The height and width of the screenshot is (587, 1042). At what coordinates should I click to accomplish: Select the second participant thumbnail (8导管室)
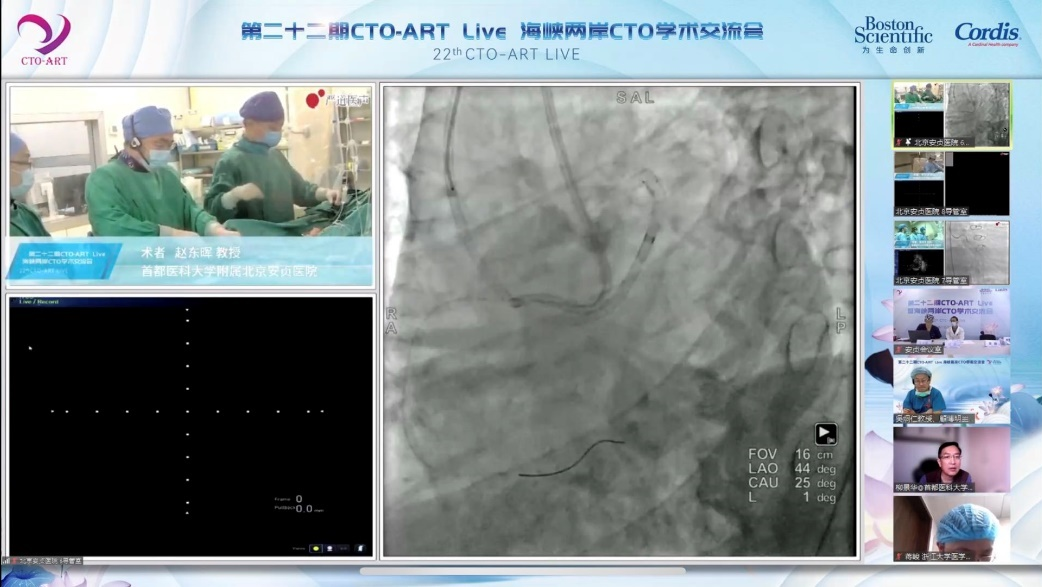click(x=951, y=183)
